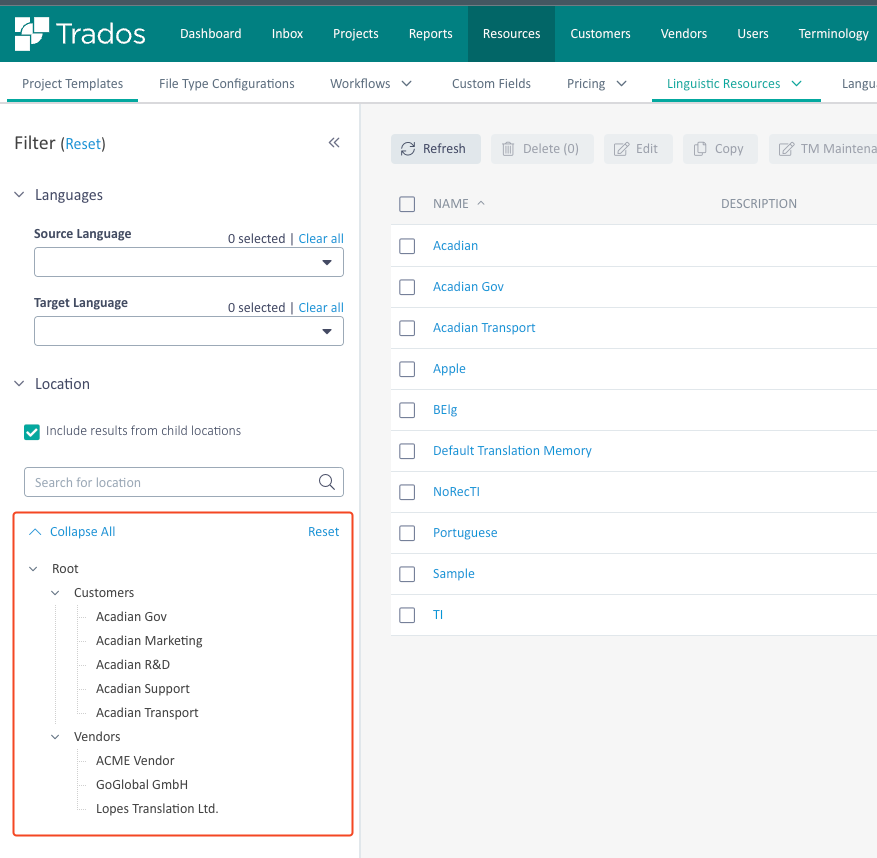Click the Refresh button in toolbar
The height and width of the screenshot is (858, 877).
[435, 149]
